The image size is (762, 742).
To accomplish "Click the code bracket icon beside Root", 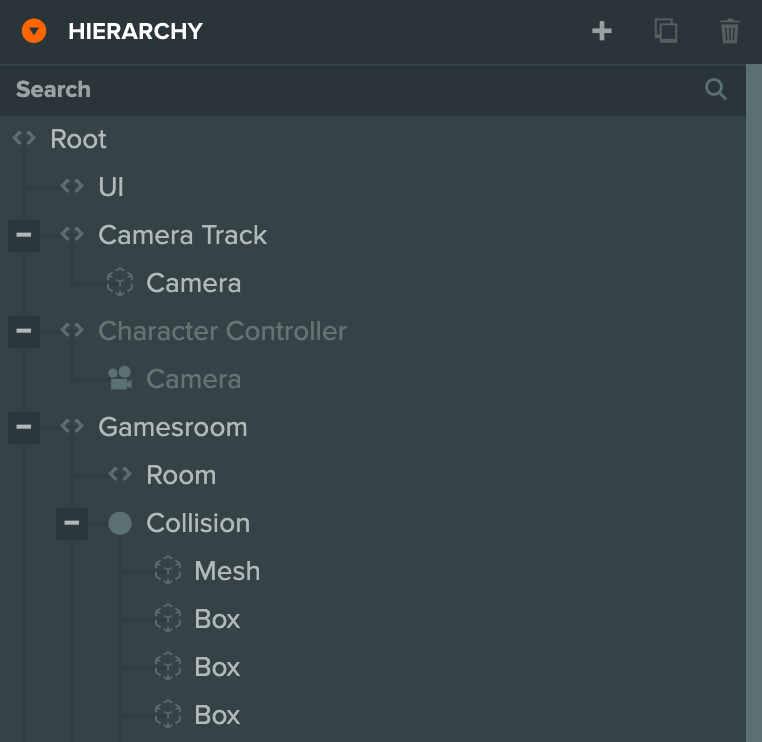I will [24, 139].
